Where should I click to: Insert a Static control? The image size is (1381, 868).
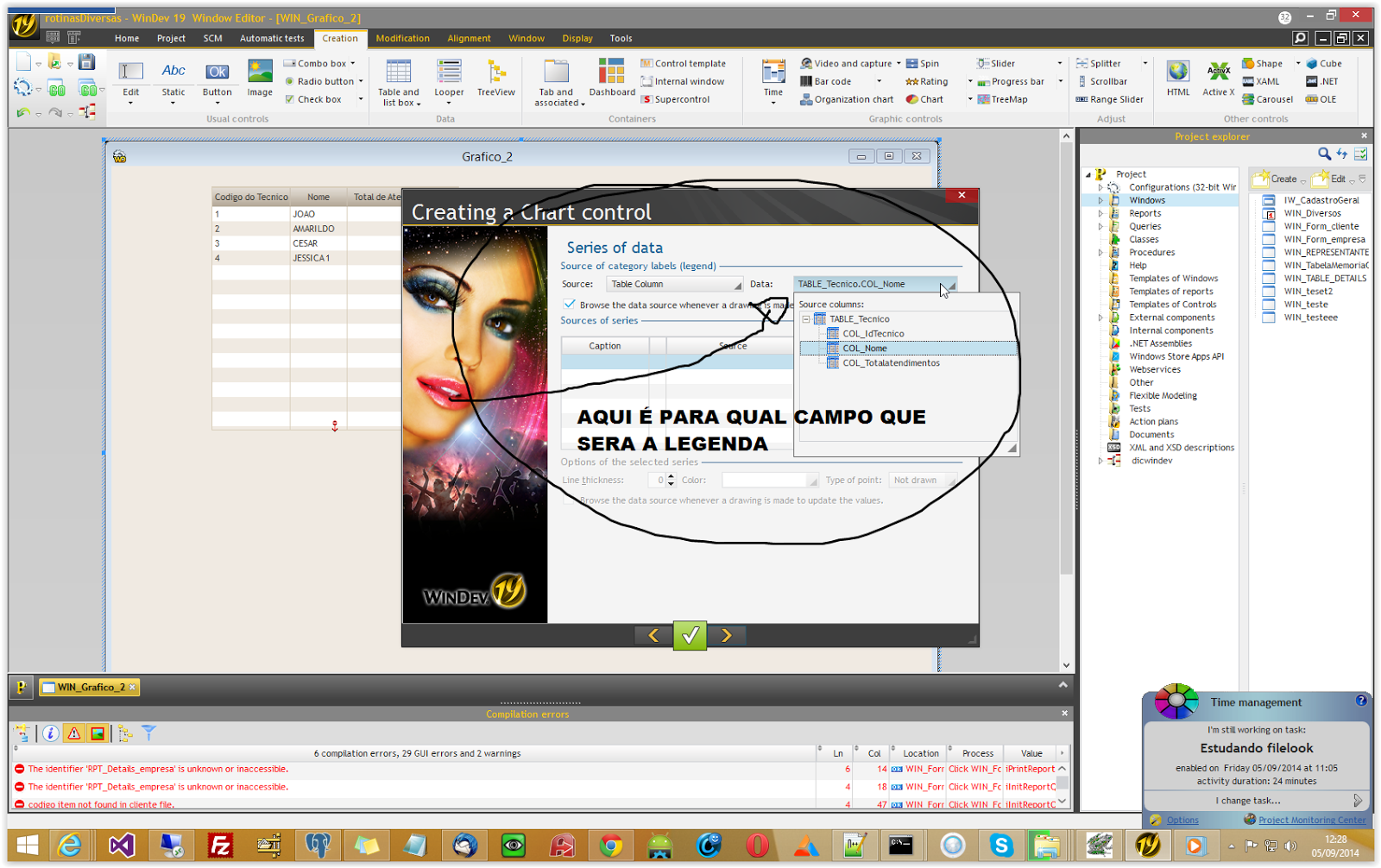tap(173, 79)
